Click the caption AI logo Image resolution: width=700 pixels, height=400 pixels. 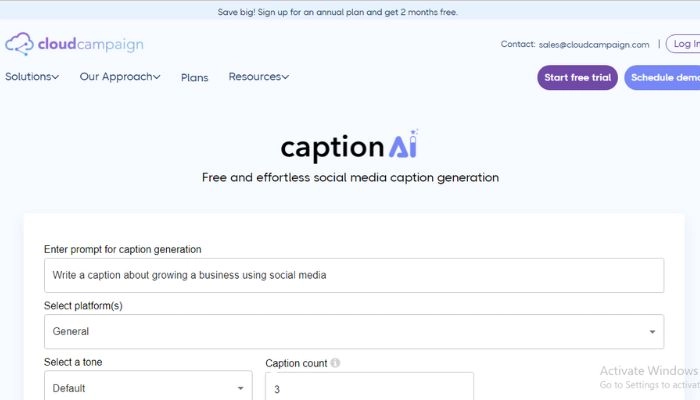(x=349, y=146)
